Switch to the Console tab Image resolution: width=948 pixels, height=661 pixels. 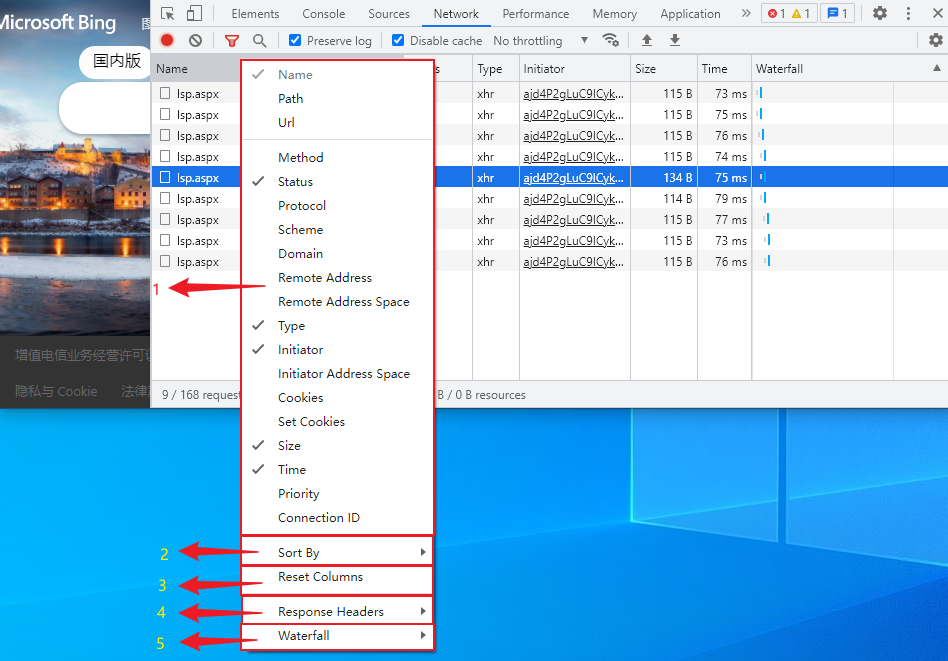(323, 14)
